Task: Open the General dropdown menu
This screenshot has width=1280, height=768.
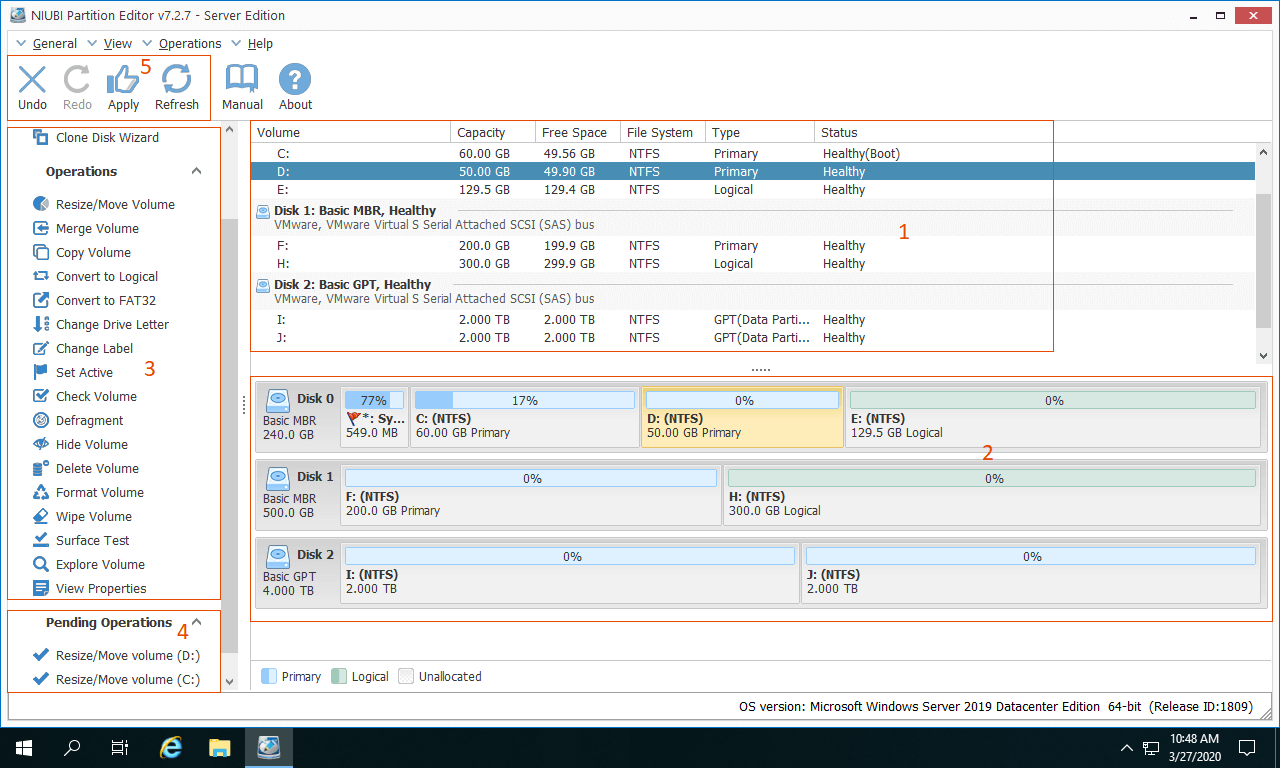Action: pyautogui.click(x=54, y=44)
